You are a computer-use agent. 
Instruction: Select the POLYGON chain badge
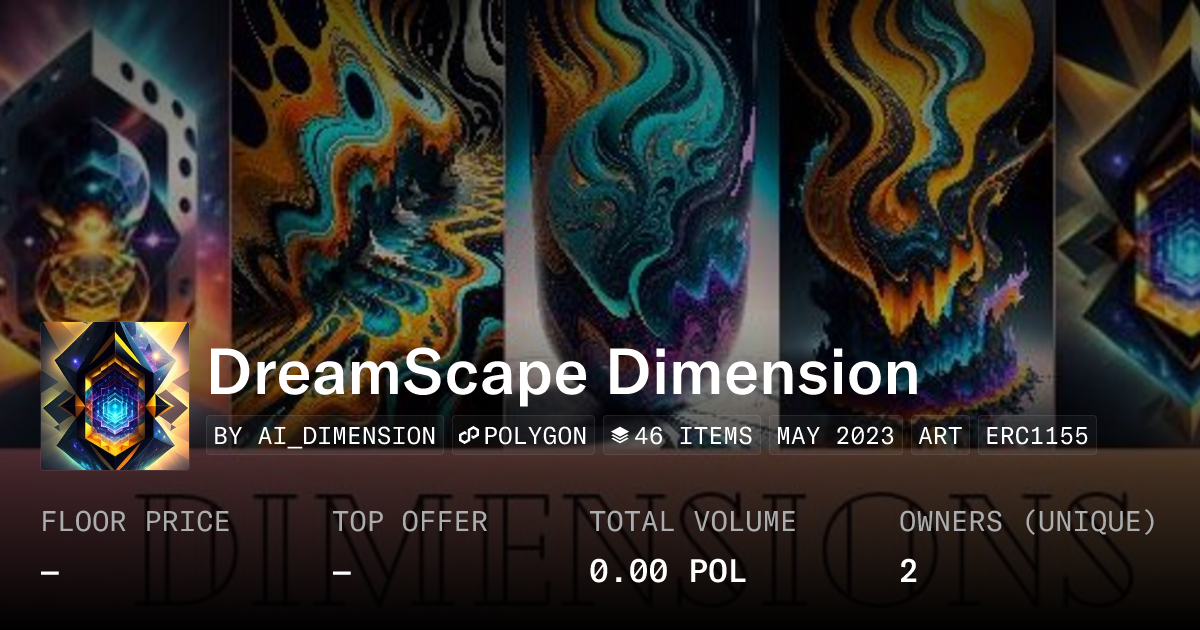coord(523,436)
